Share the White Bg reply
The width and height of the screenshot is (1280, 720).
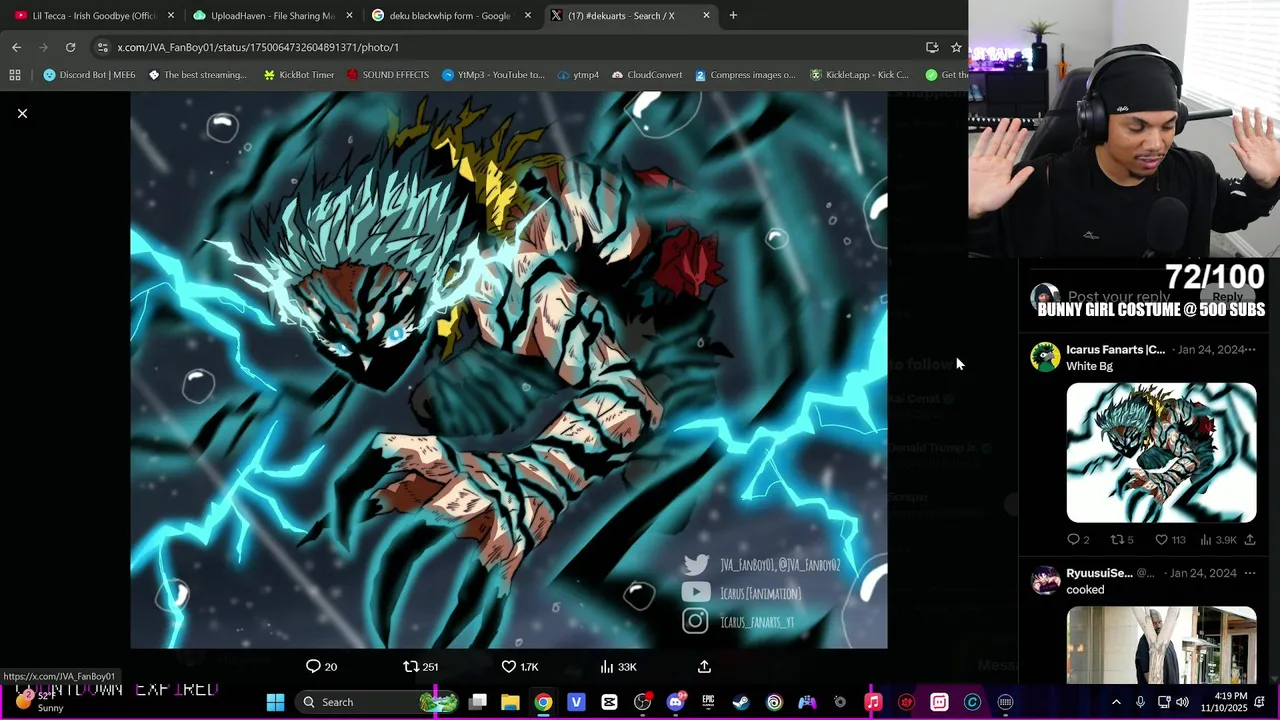[x=1250, y=540]
